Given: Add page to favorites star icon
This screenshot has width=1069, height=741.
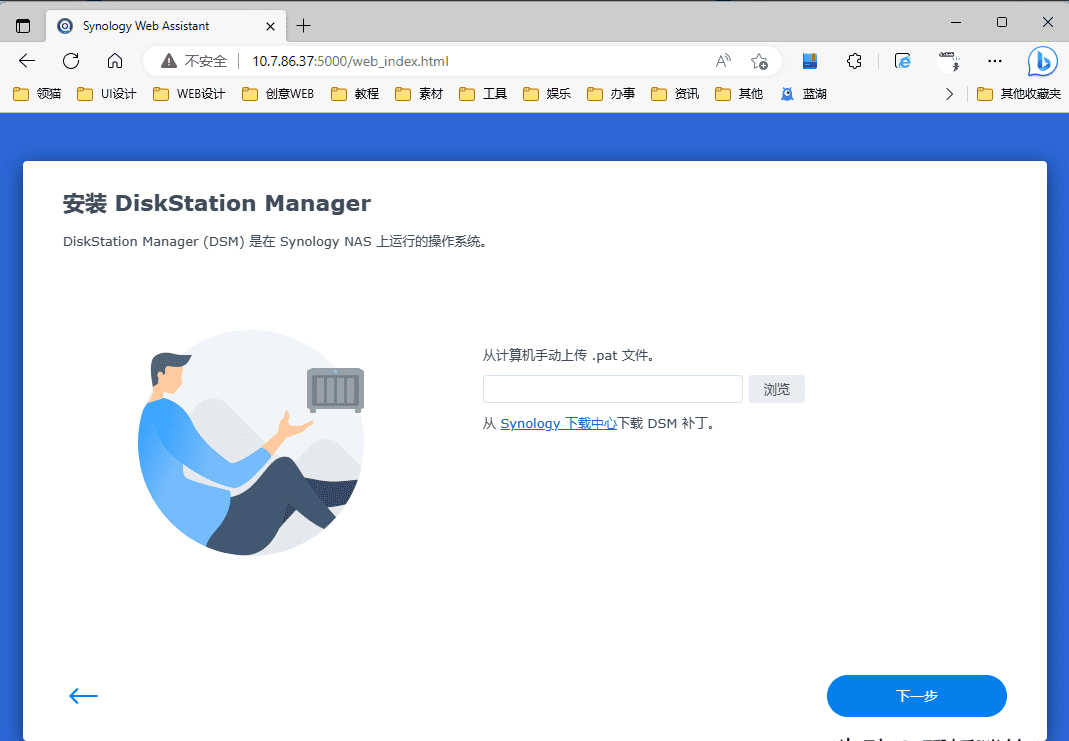Looking at the screenshot, I should click(x=759, y=61).
